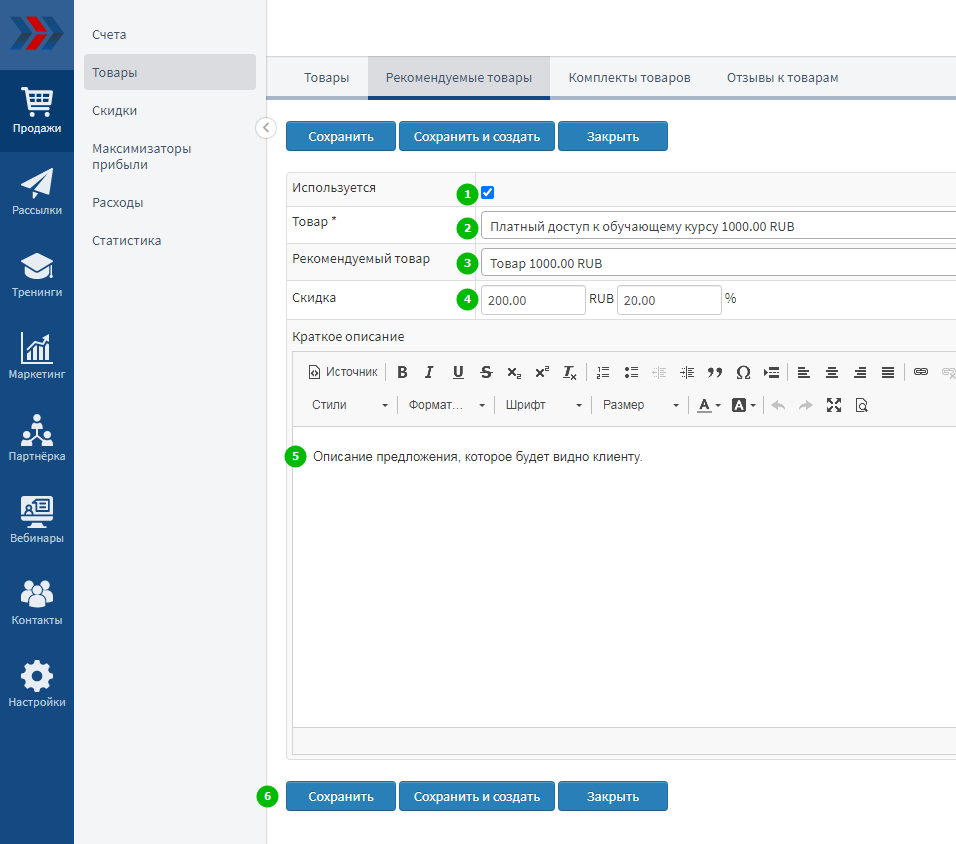Insert a block quote
956x844 pixels.
715,372
